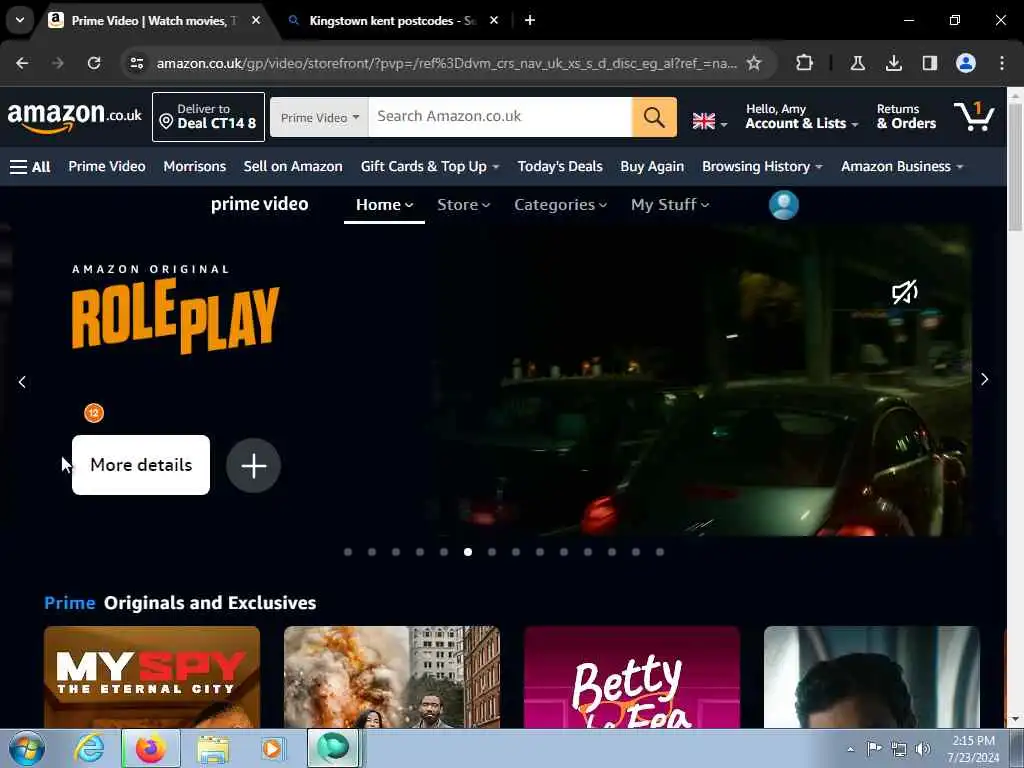The width and height of the screenshot is (1024, 768).
Task: Expand Account & Lists menu
Action: pos(801,117)
